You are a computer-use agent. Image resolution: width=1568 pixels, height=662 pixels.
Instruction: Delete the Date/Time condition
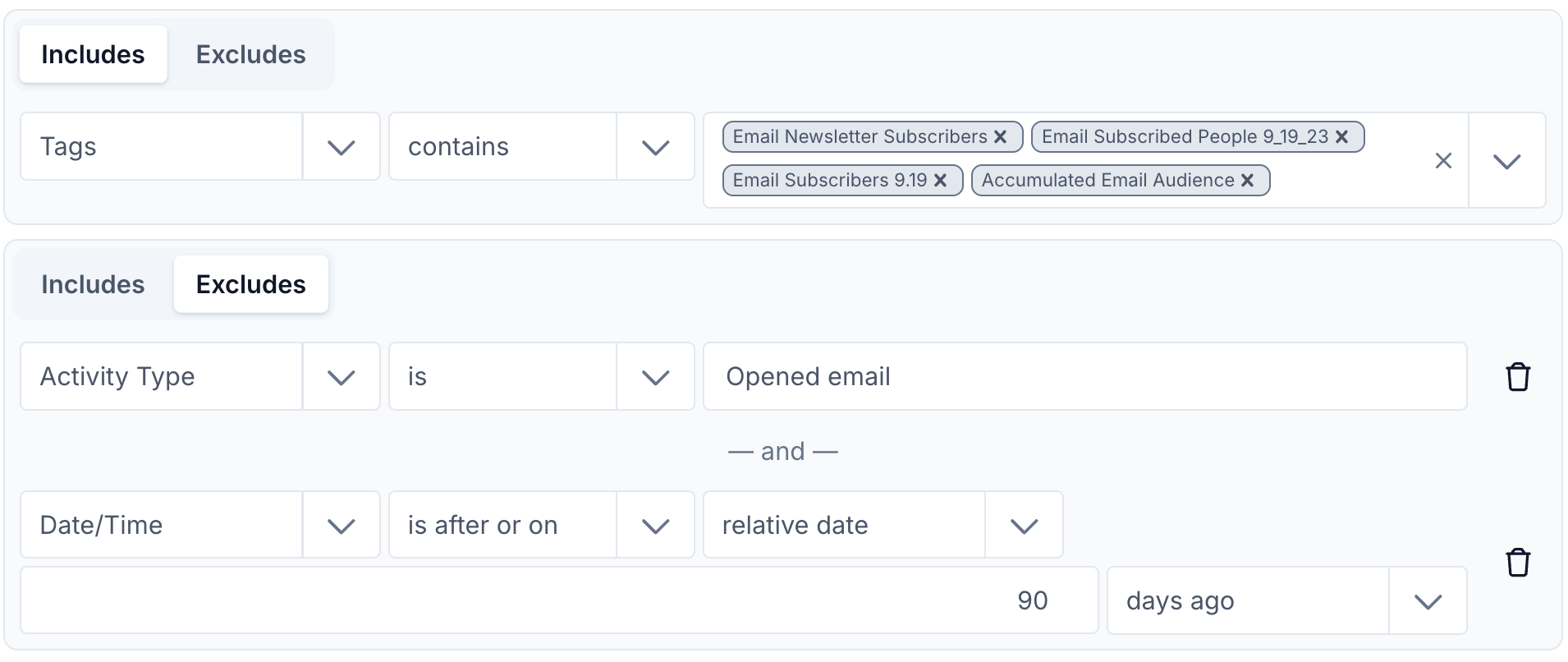tap(1518, 563)
